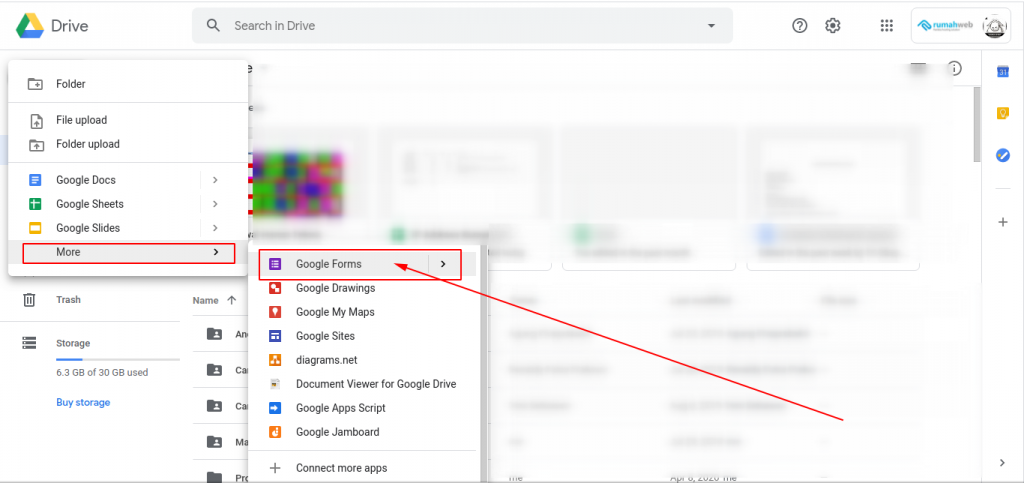
Task: Click the red Google Drawings icon
Action: (x=275, y=288)
